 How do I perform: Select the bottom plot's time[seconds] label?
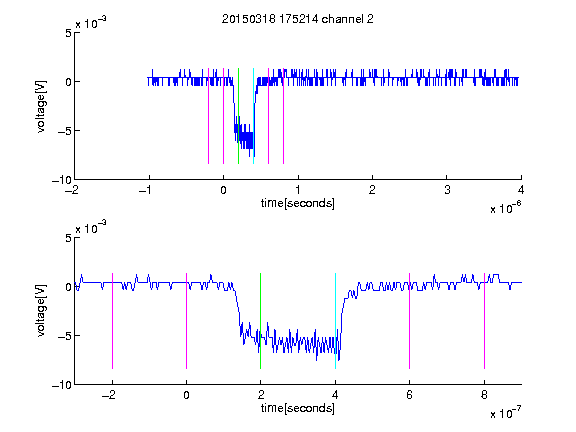[x=298, y=408]
